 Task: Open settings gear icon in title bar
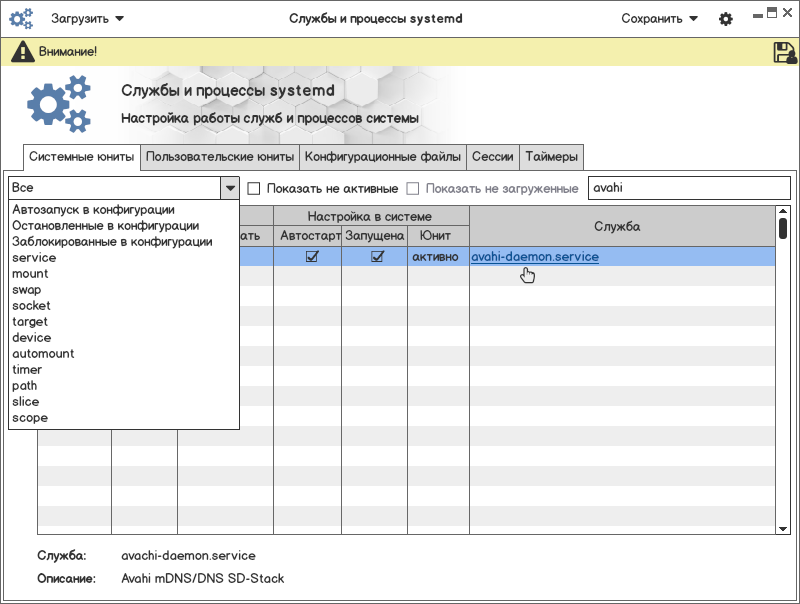click(726, 19)
